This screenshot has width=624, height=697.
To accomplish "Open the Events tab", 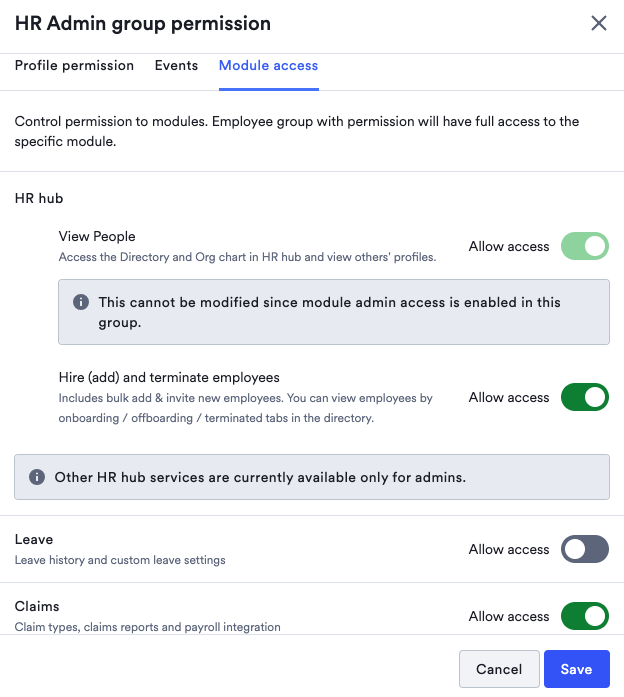I will (x=176, y=65).
